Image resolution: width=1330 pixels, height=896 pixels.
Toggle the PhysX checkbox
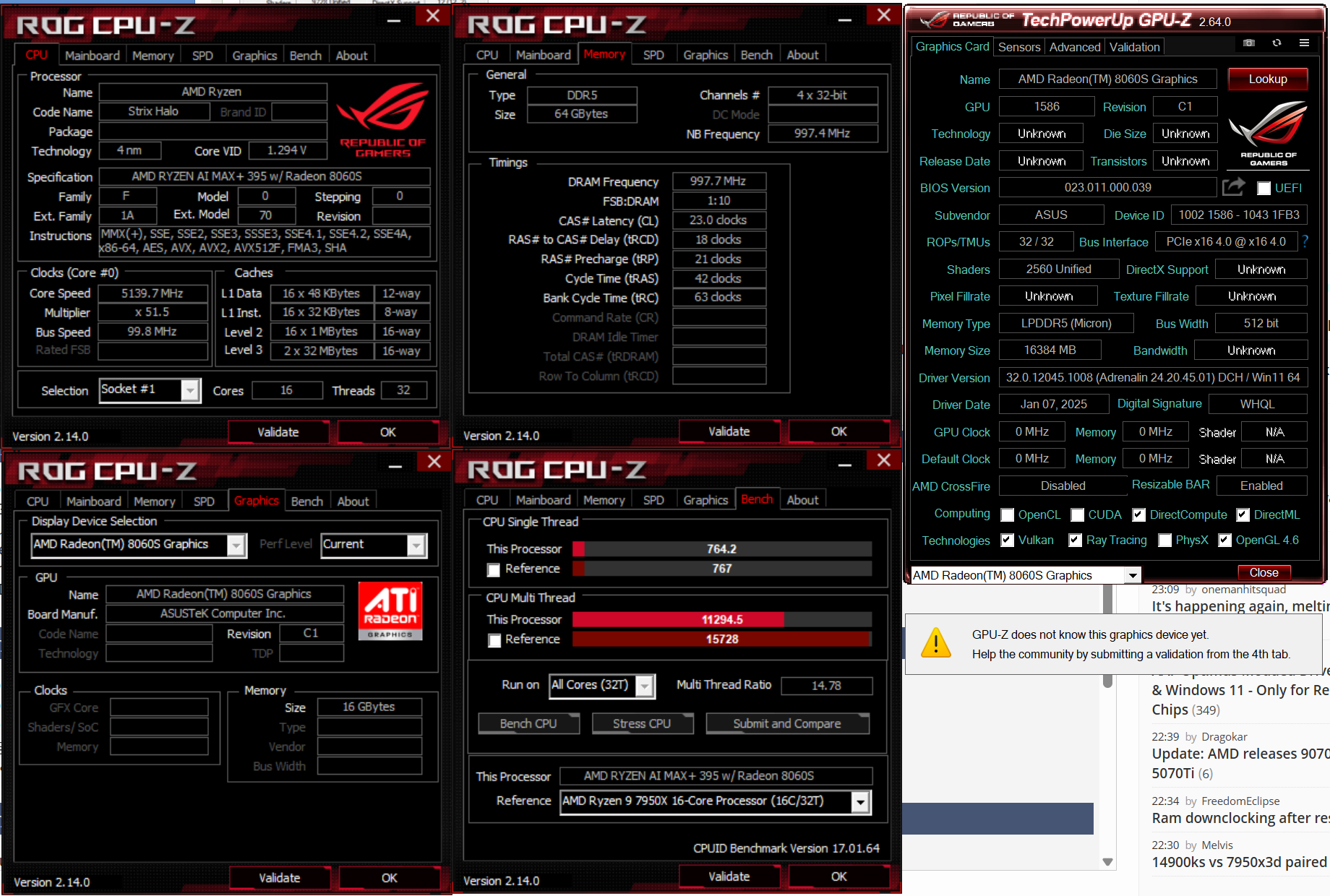1164,540
